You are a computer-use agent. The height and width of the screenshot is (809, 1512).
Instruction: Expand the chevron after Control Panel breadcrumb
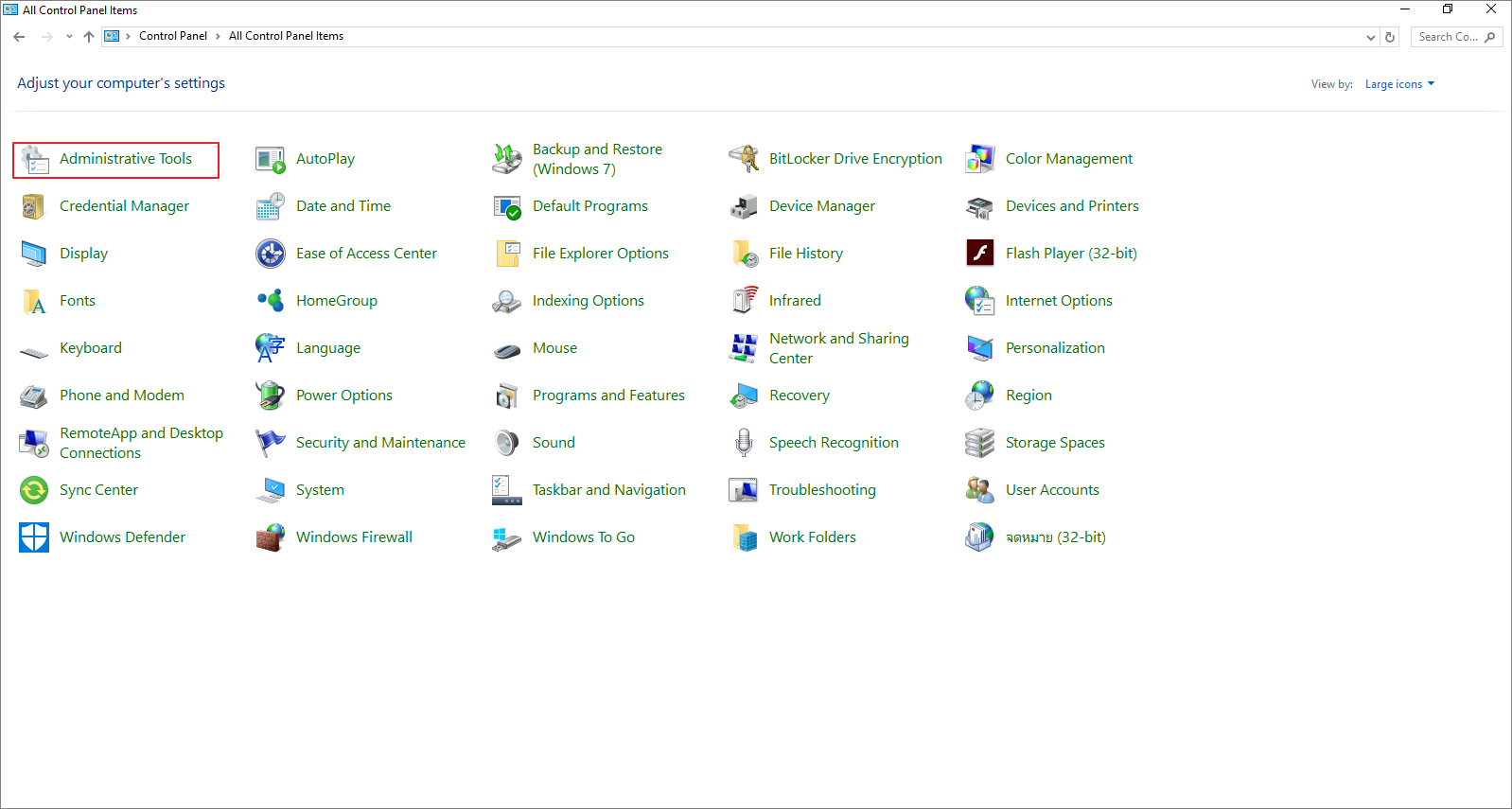(x=218, y=36)
